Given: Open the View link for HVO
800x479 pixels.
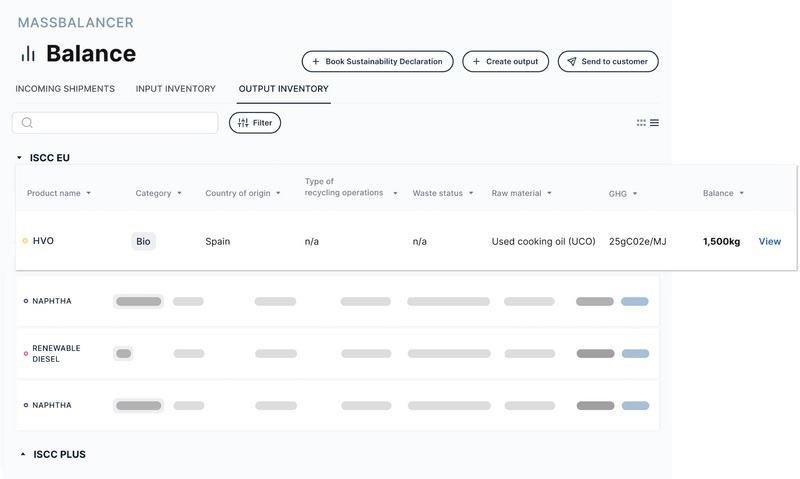Looking at the screenshot, I should pos(769,242).
